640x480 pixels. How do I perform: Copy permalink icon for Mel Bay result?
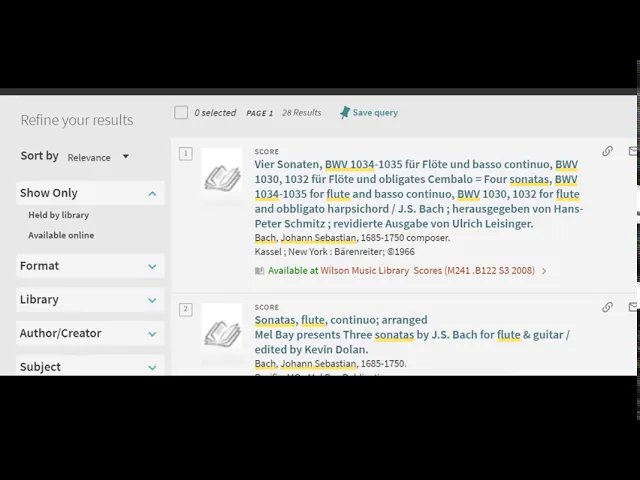pos(607,307)
